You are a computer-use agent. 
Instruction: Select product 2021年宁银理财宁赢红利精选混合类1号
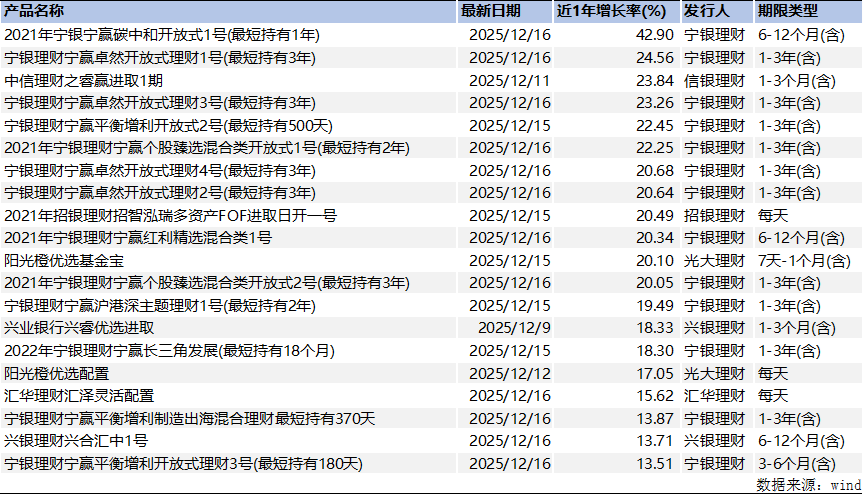(x=138, y=238)
